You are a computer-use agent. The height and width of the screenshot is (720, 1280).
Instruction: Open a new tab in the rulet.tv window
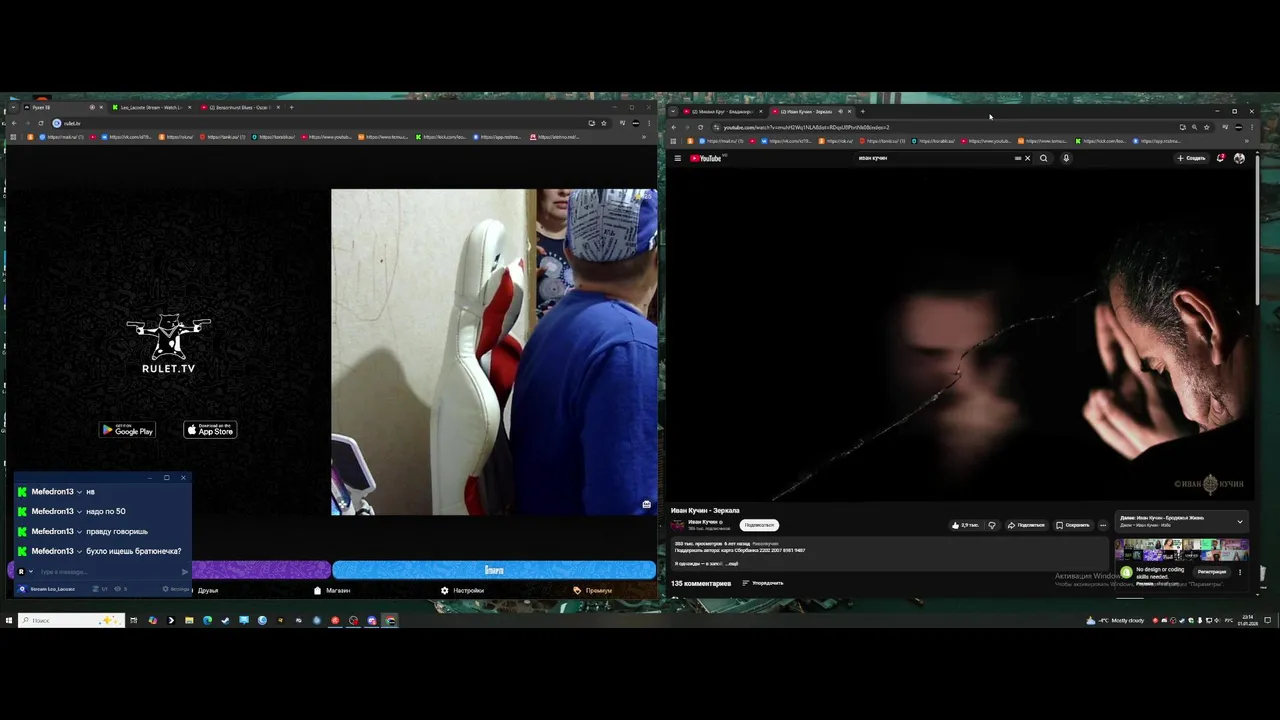coord(292,107)
